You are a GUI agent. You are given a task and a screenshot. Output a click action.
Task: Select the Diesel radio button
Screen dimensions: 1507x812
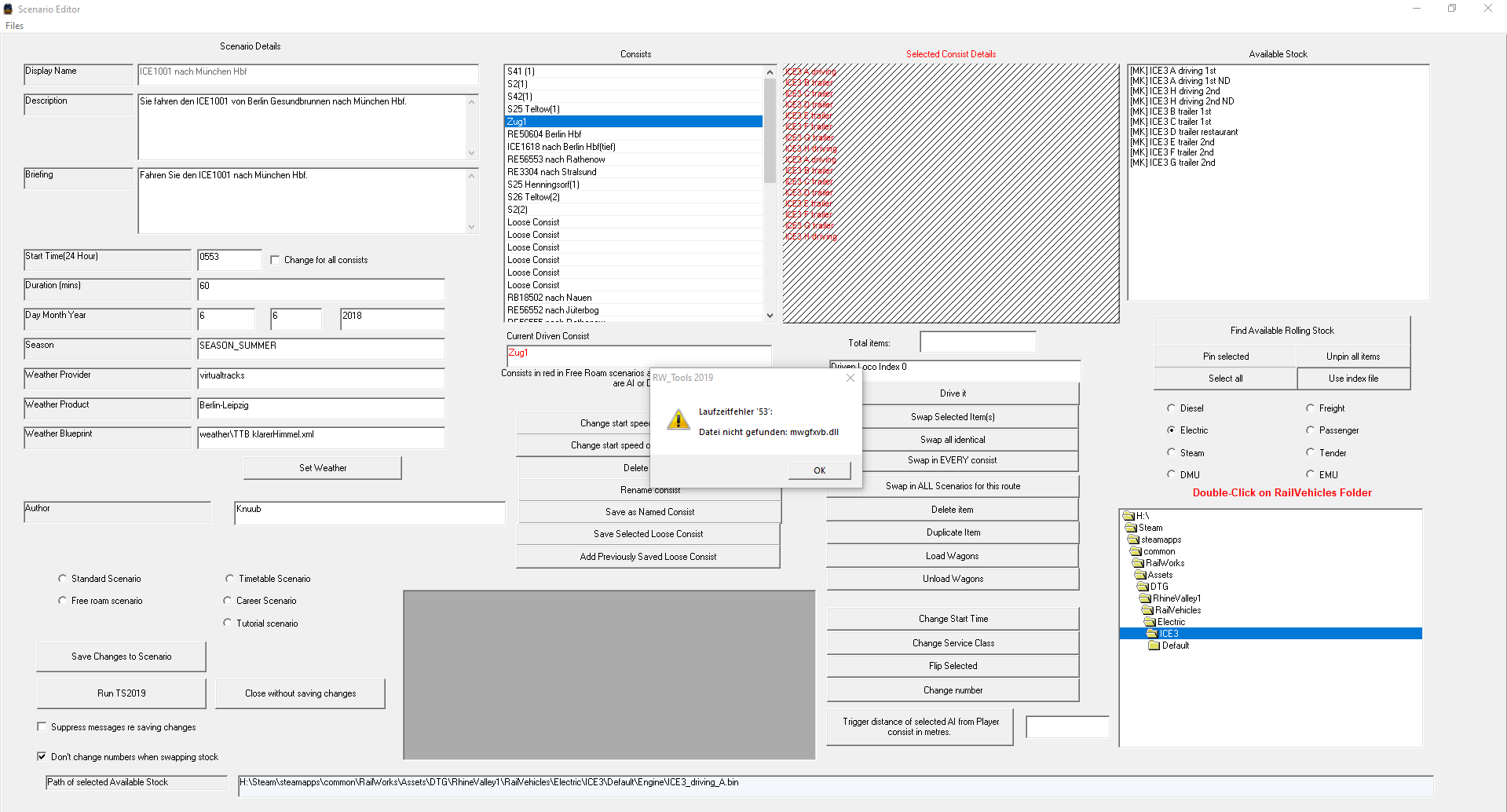[1171, 408]
